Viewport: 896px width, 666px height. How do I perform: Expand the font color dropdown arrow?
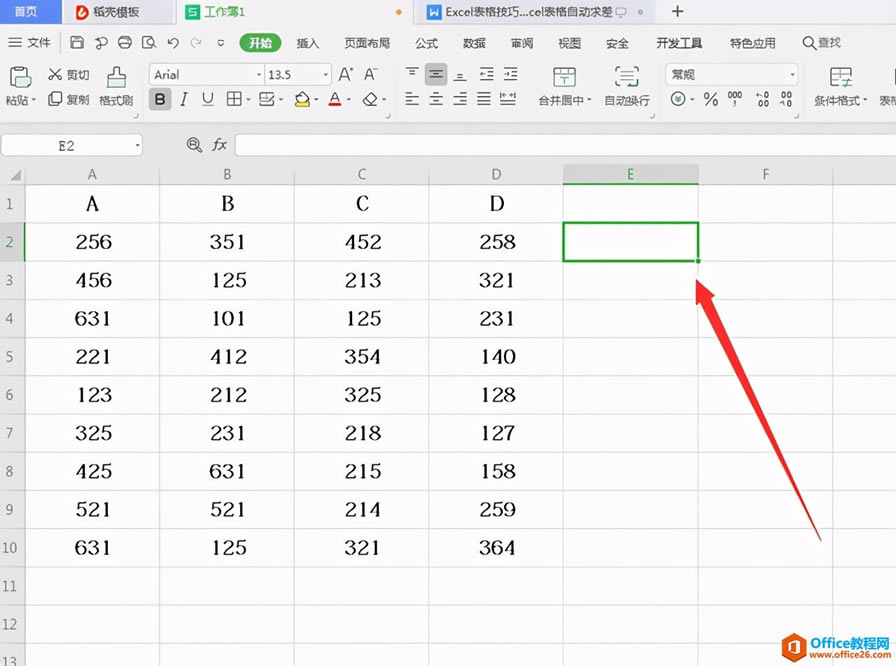point(349,100)
